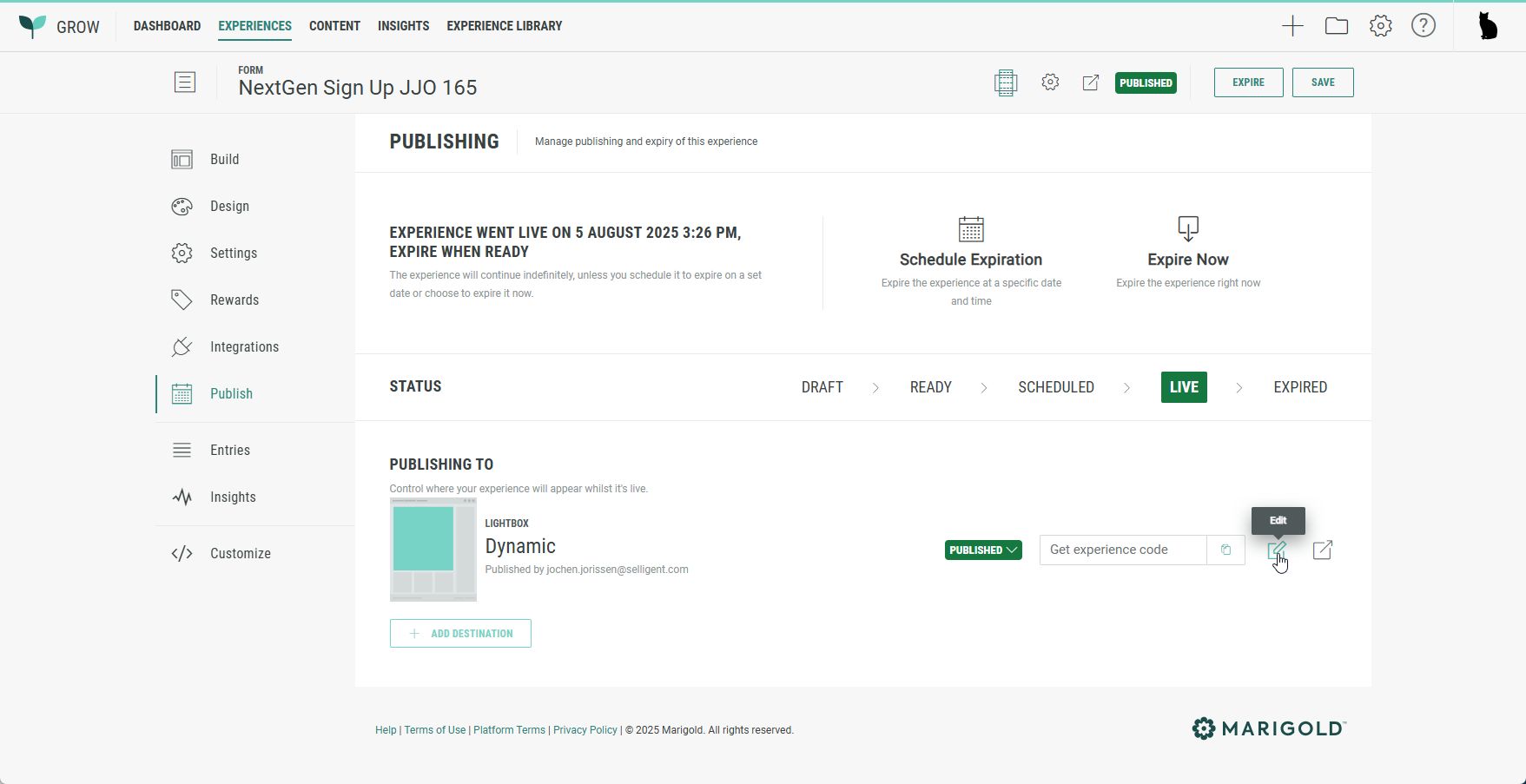Open the header gear settings icon beside the title

[1050, 82]
